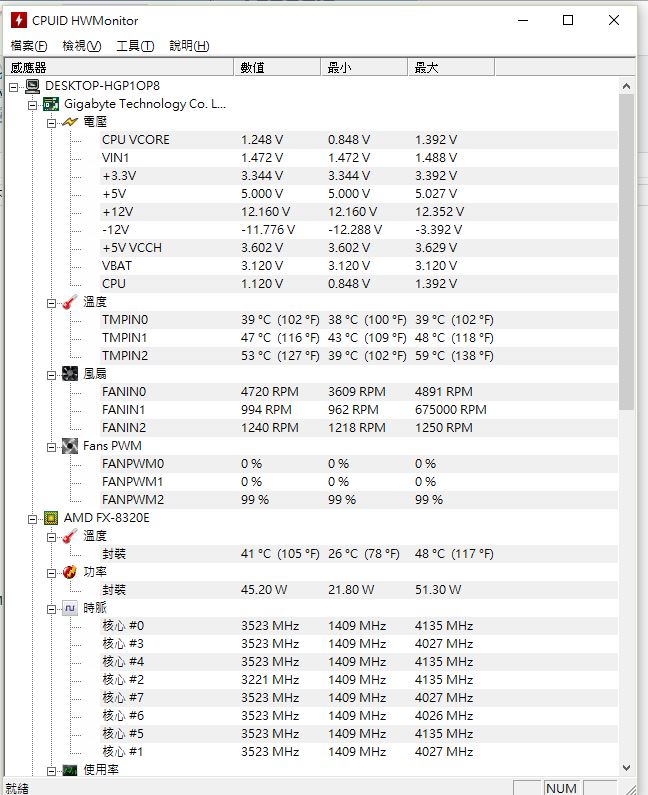Collapse the 使用率 utilization section

coord(51,771)
